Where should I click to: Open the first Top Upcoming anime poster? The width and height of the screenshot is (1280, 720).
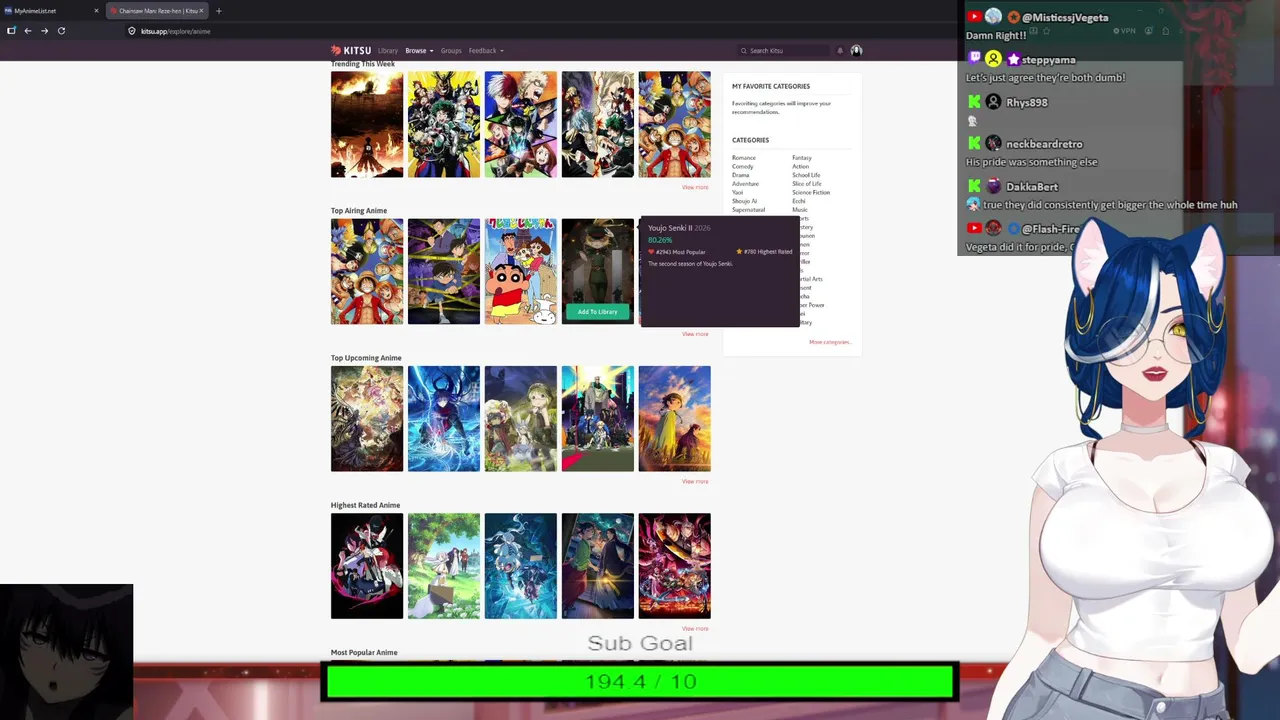367,419
